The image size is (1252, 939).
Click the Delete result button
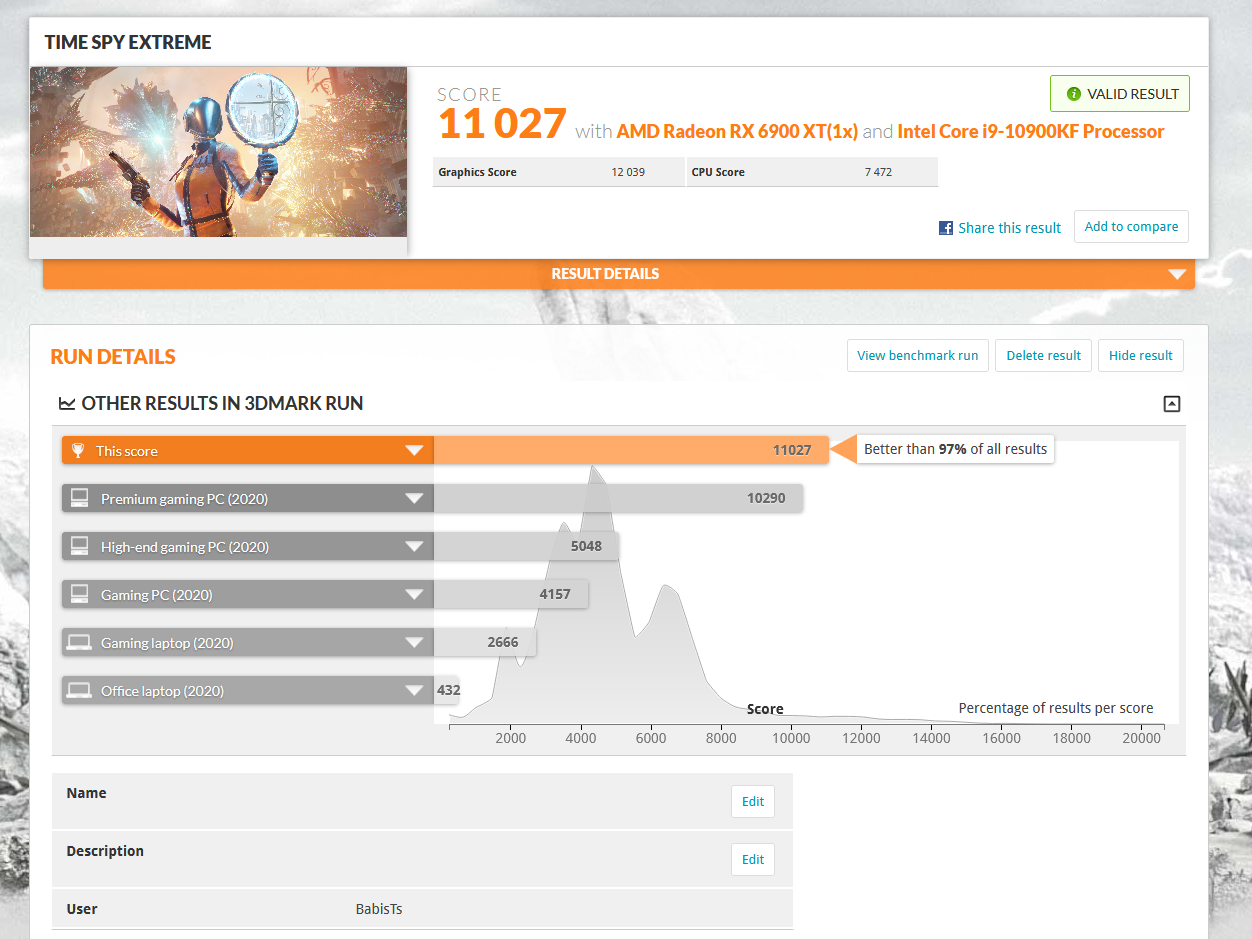[x=1043, y=355]
